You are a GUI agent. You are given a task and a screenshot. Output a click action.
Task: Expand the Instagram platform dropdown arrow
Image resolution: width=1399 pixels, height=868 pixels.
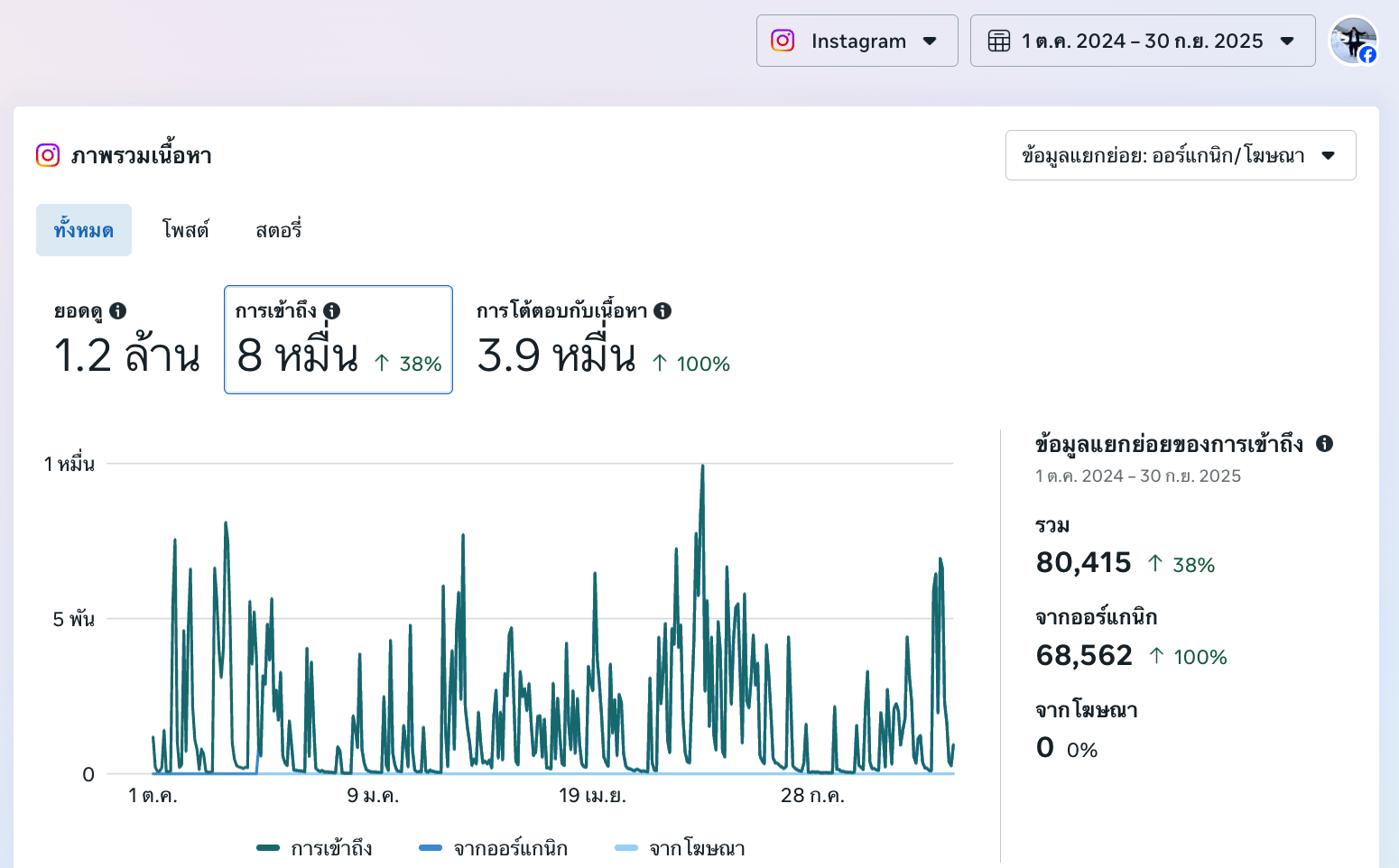(x=930, y=42)
